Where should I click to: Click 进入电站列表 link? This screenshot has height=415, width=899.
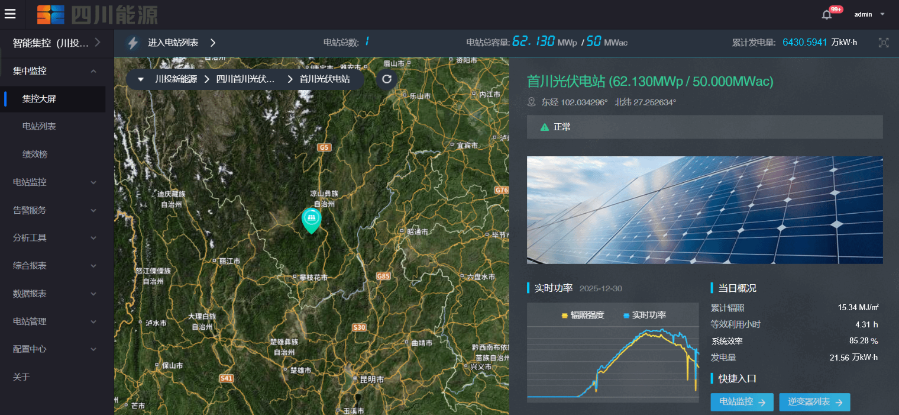173,43
